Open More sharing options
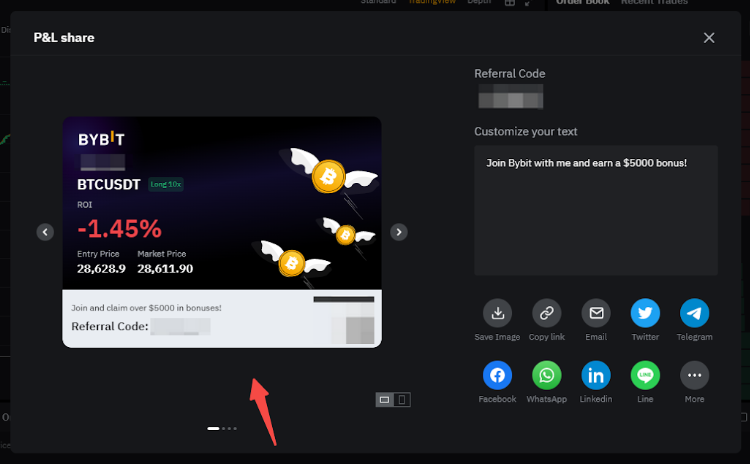The width and height of the screenshot is (750, 464). click(x=694, y=375)
